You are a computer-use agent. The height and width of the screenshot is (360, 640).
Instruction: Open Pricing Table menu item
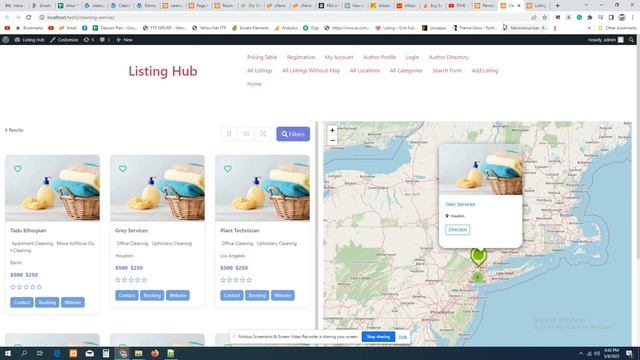tap(262, 57)
